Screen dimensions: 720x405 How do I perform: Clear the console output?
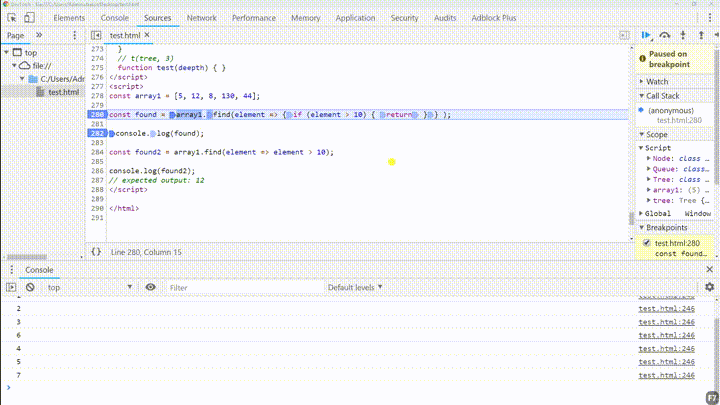point(30,287)
